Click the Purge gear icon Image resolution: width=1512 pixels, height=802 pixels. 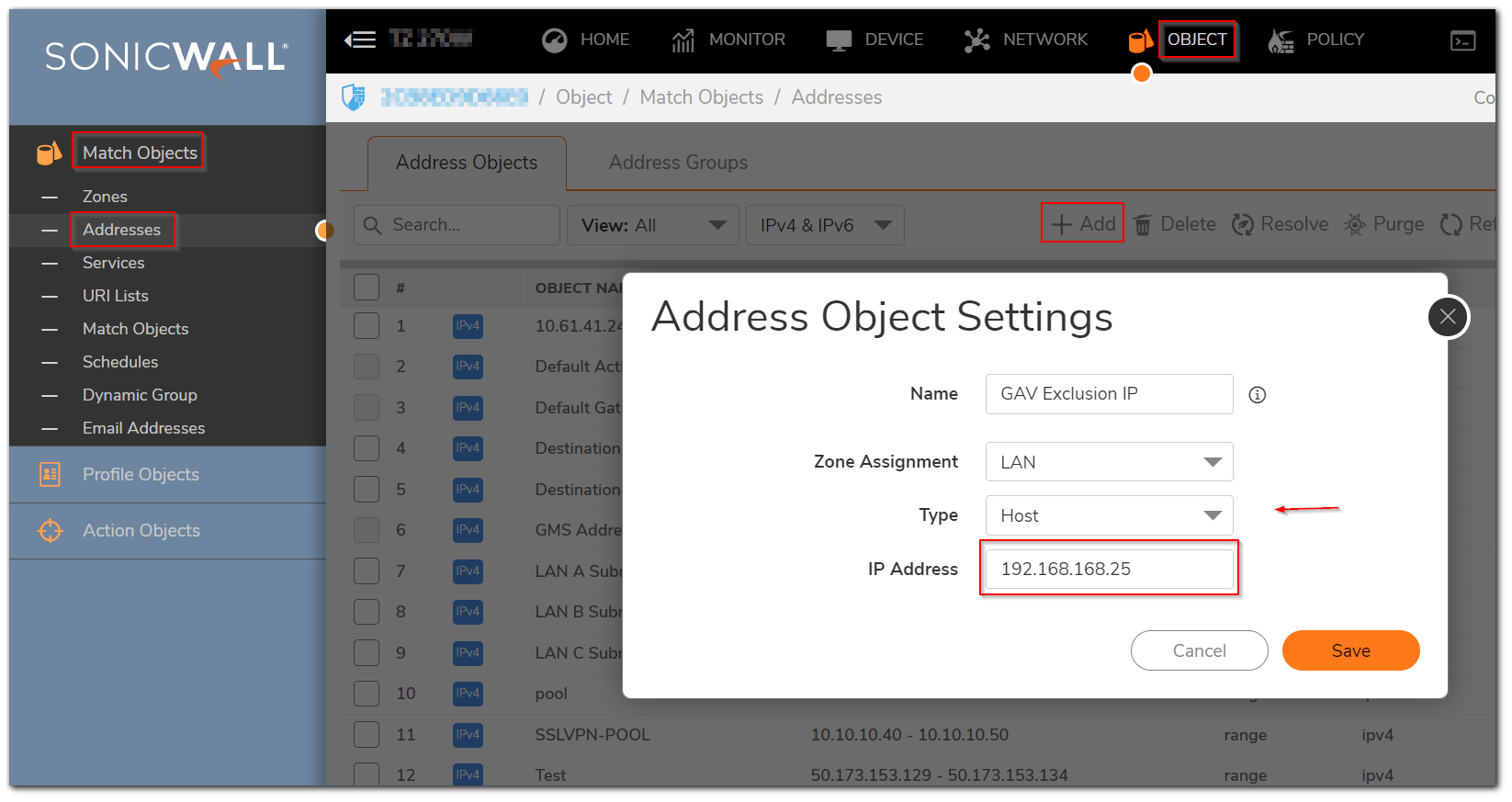[x=1355, y=225]
